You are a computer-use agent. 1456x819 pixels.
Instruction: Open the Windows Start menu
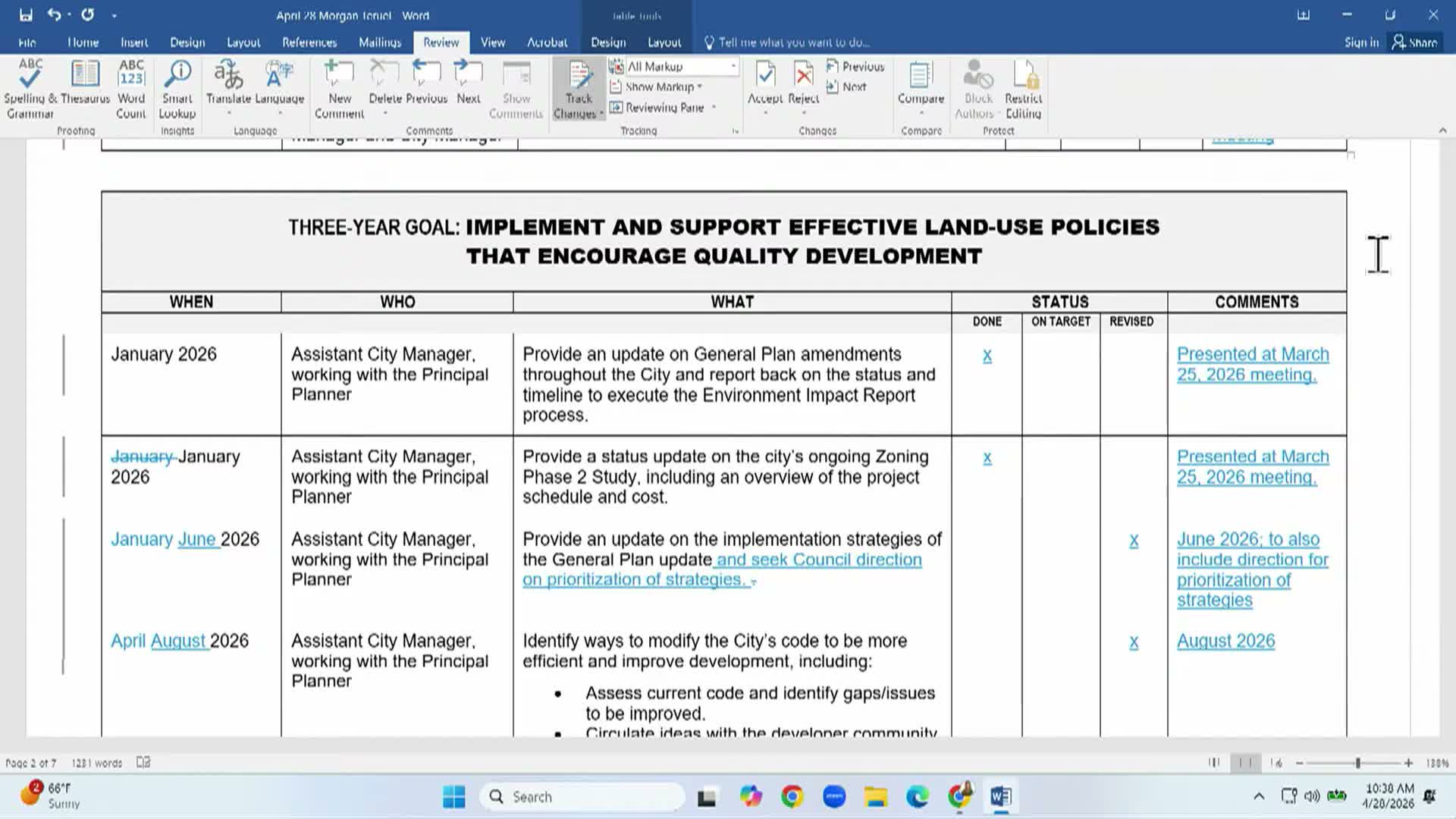[454, 797]
